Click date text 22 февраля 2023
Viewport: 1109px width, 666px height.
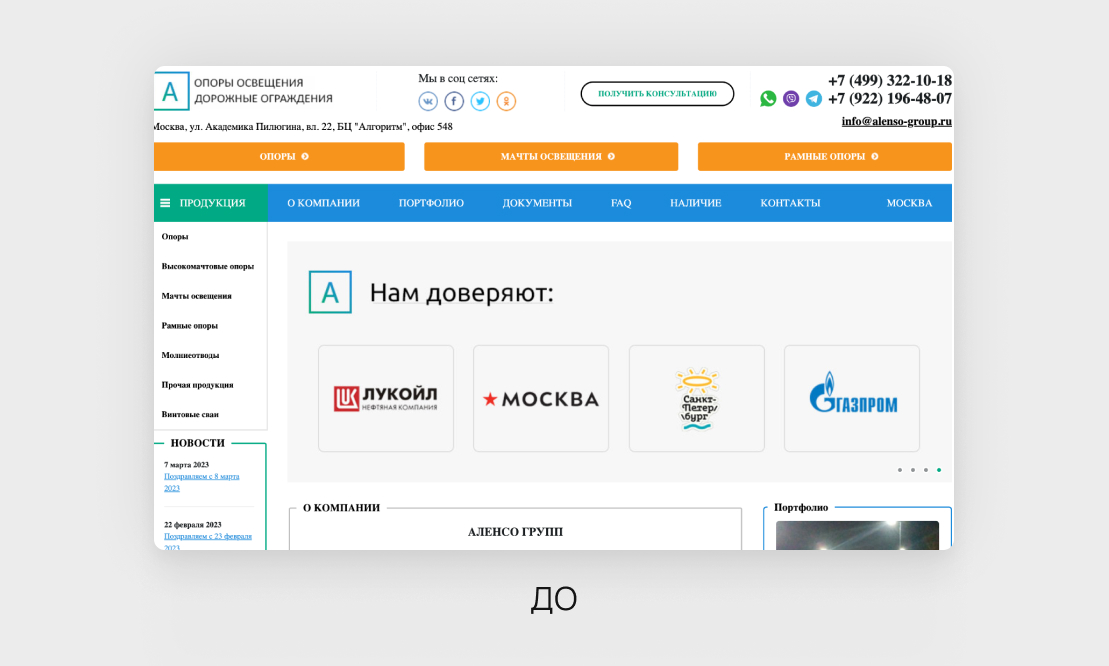click(193, 525)
